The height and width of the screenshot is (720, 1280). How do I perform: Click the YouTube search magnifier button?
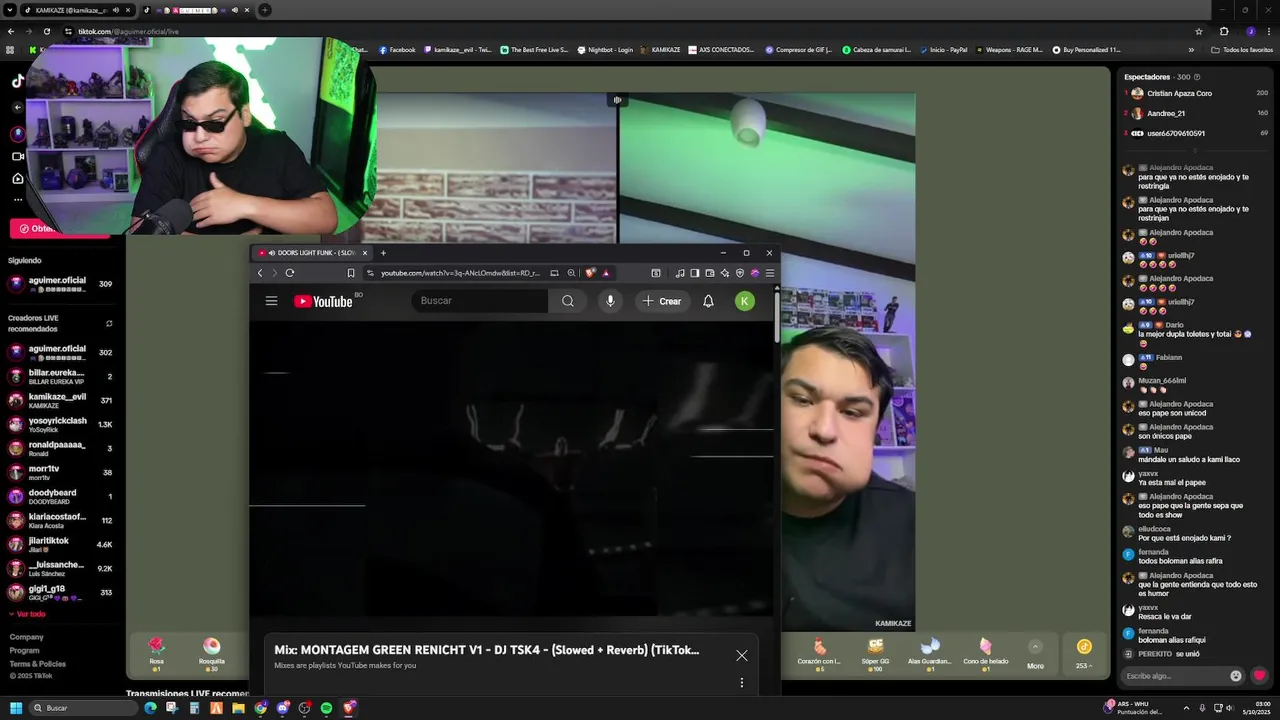pyautogui.click(x=568, y=301)
